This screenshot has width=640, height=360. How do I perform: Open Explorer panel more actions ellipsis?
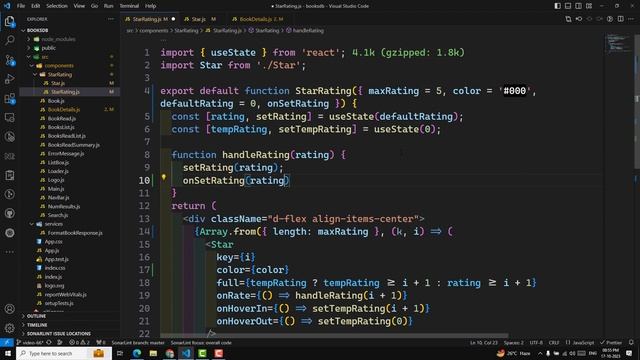[111, 19]
